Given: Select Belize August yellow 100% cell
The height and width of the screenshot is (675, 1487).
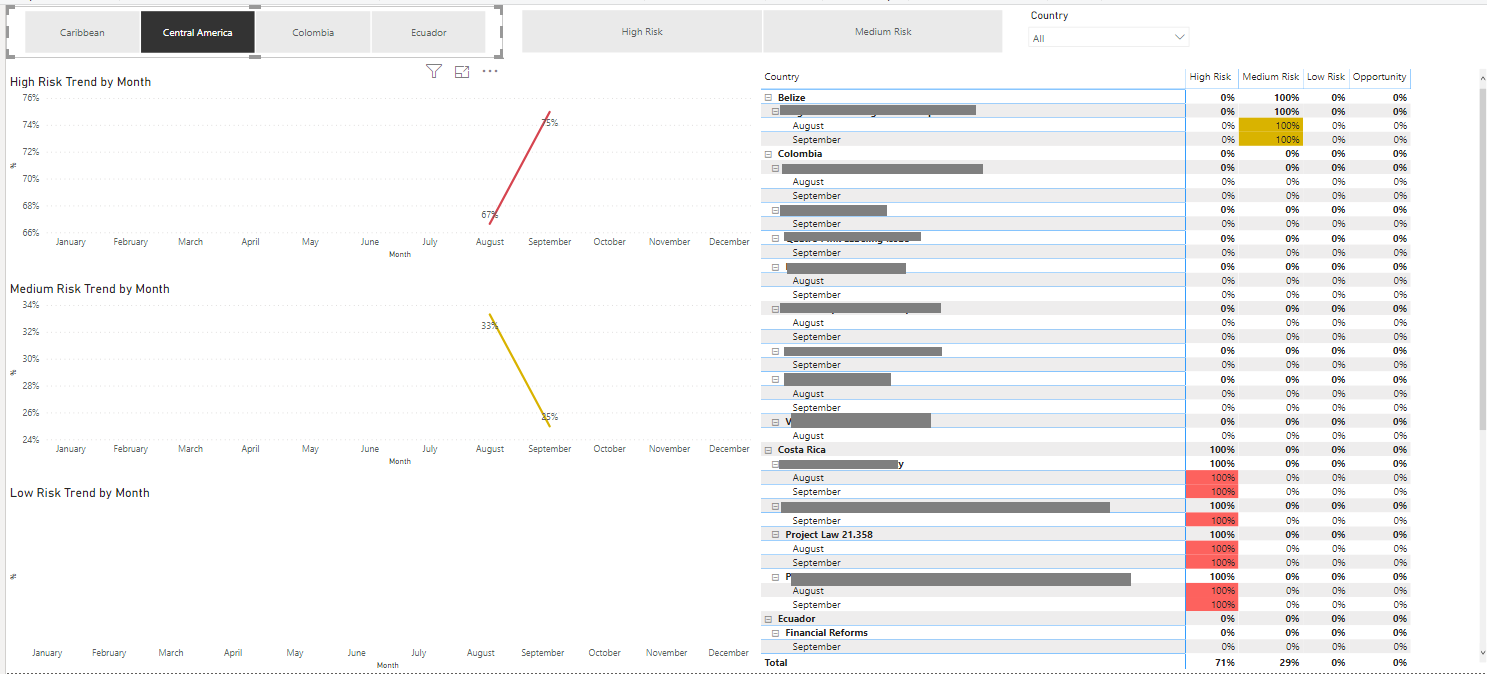Looking at the screenshot, I should pyautogui.click(x=1271, y=126).
